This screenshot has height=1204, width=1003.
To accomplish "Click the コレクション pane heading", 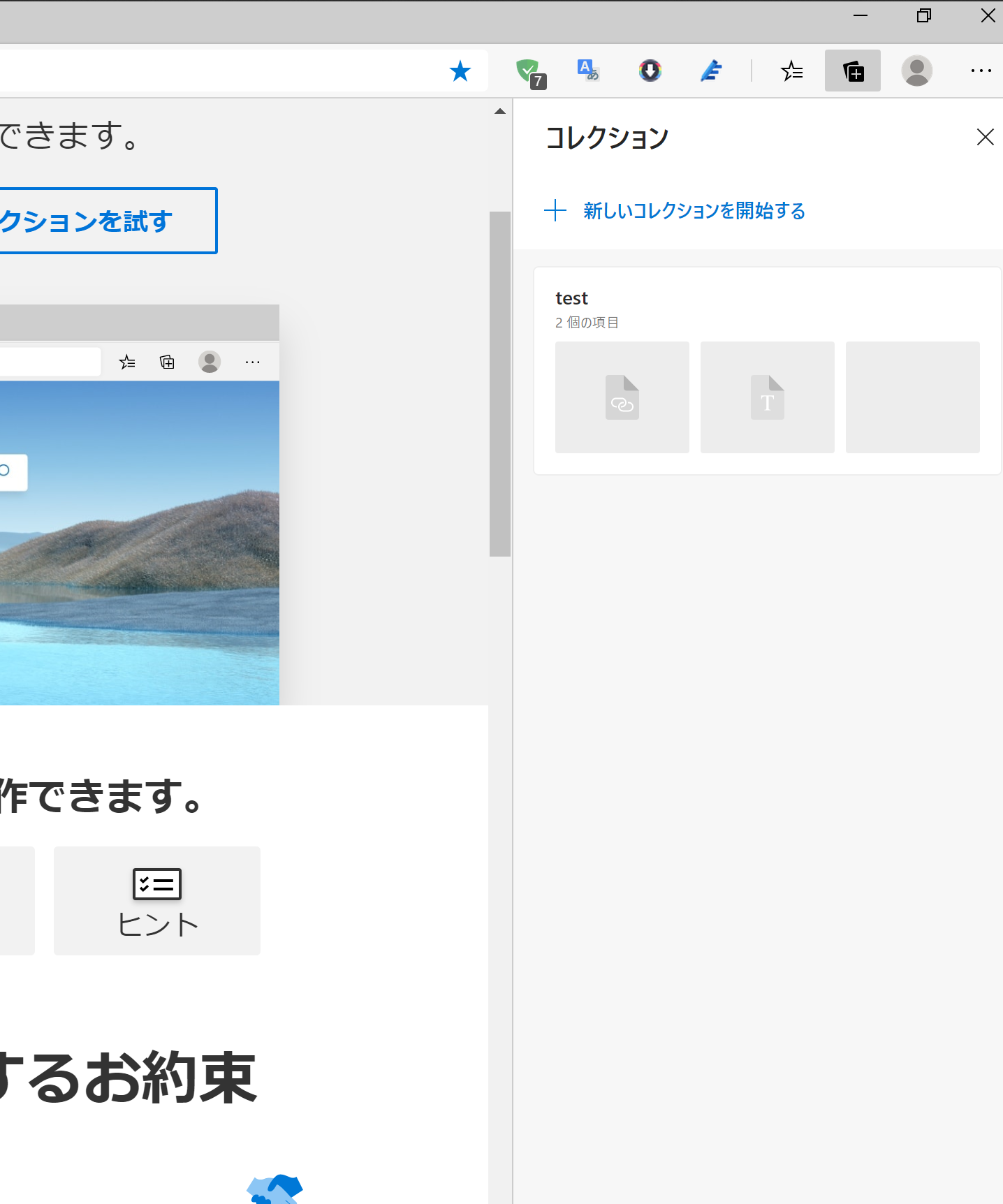I will [x=607, y=138].
